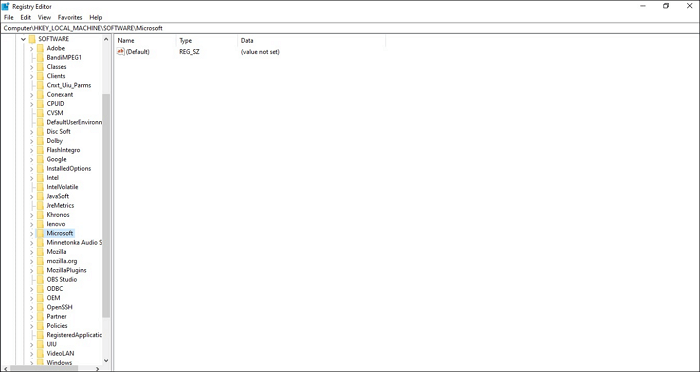Expand the Classes key

click(32, 67)
